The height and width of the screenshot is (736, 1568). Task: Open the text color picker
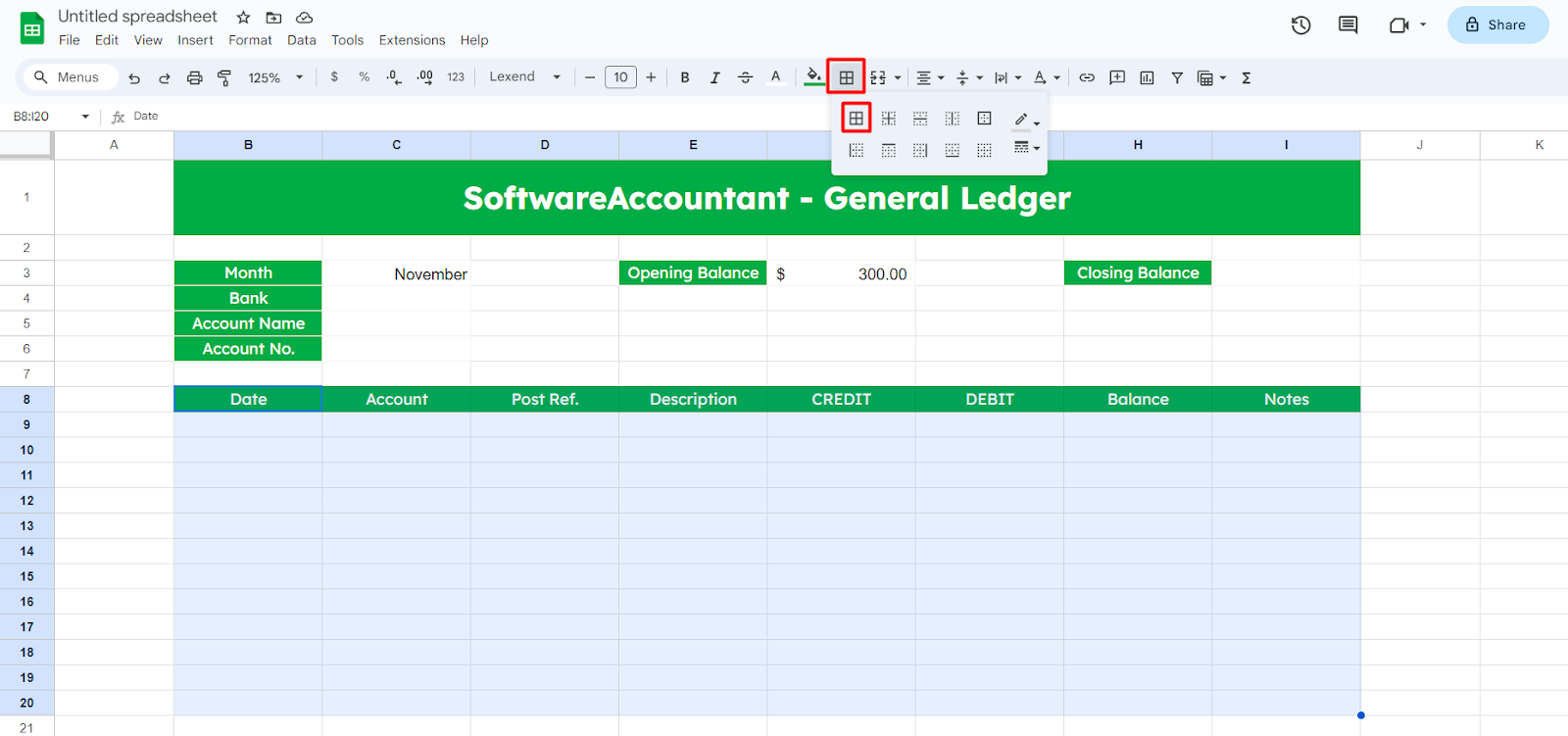tap(775, 77)
